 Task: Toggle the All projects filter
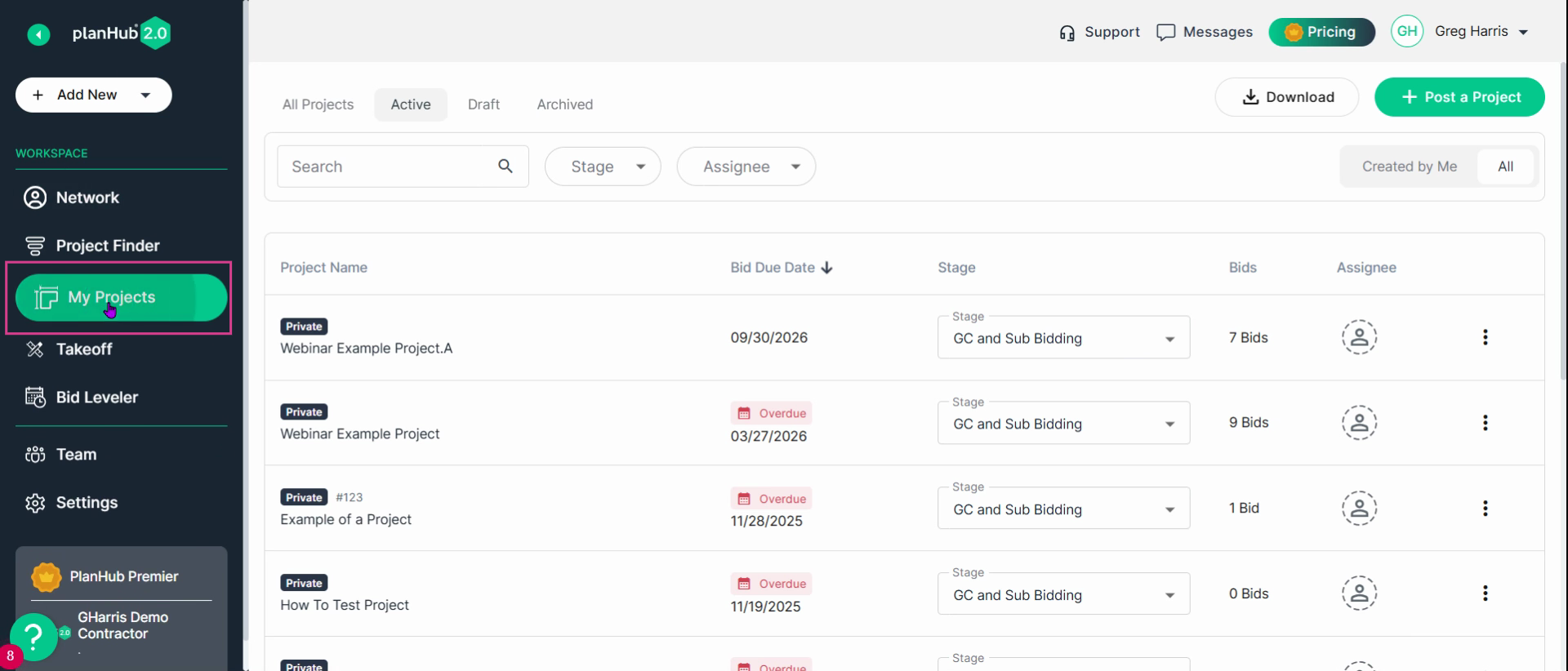(x=1505, y=167)
